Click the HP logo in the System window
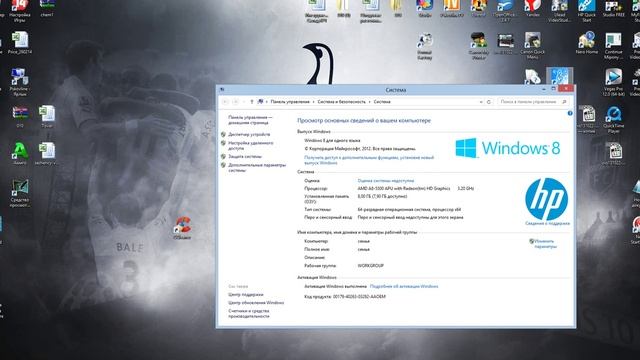Screen dimensions: 640x360 [546, 199]
